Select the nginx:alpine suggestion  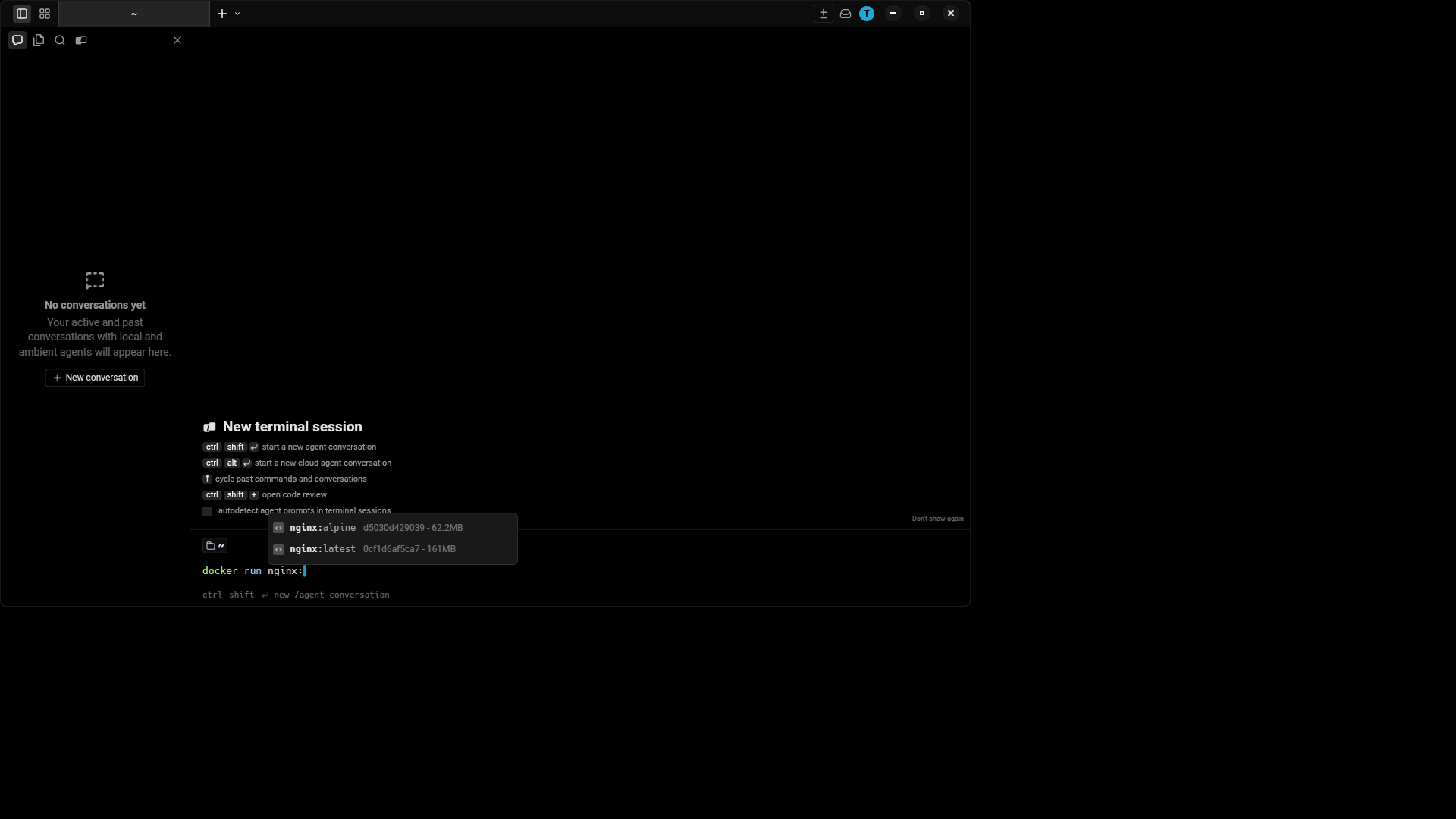click(x=393, y=528)
